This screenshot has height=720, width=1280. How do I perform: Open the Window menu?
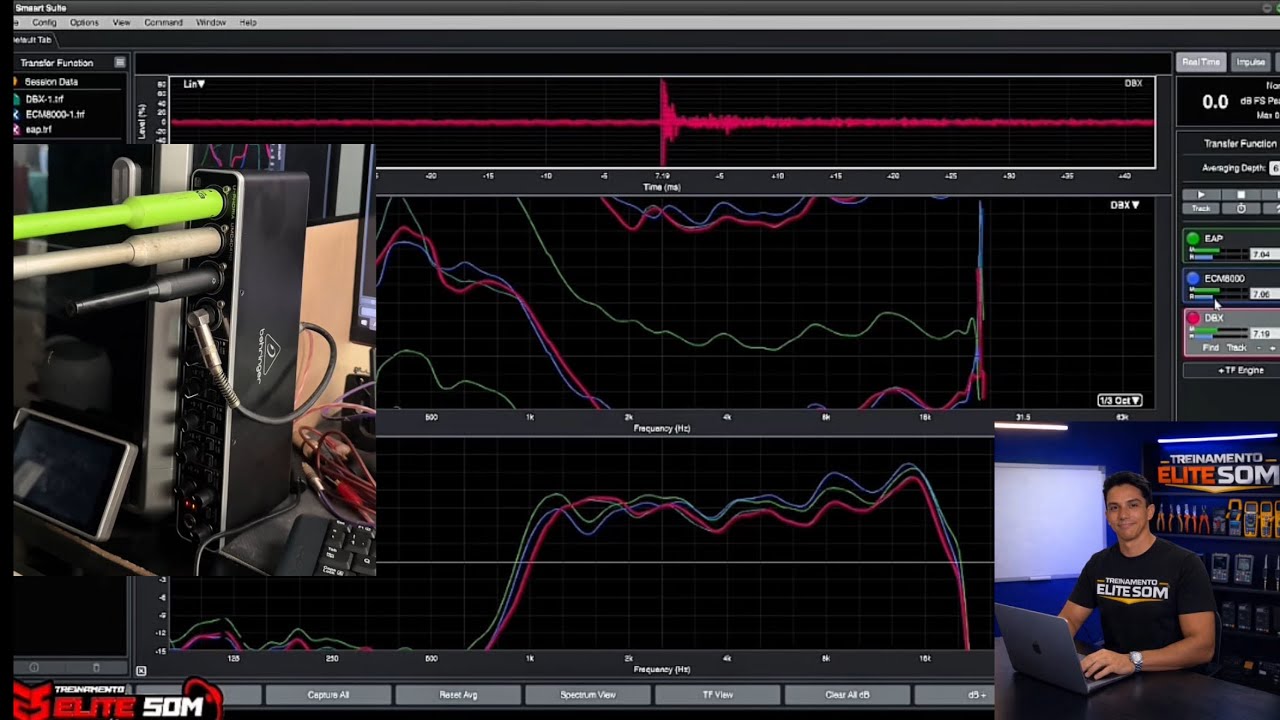[211, 22]
